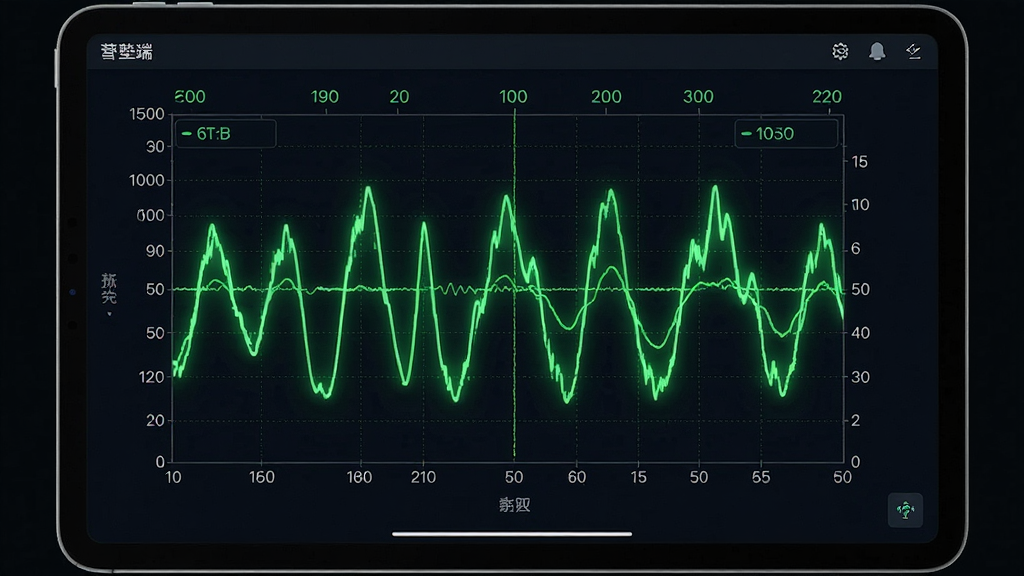Tap the home indicator bar at bottom

point(512,534)
